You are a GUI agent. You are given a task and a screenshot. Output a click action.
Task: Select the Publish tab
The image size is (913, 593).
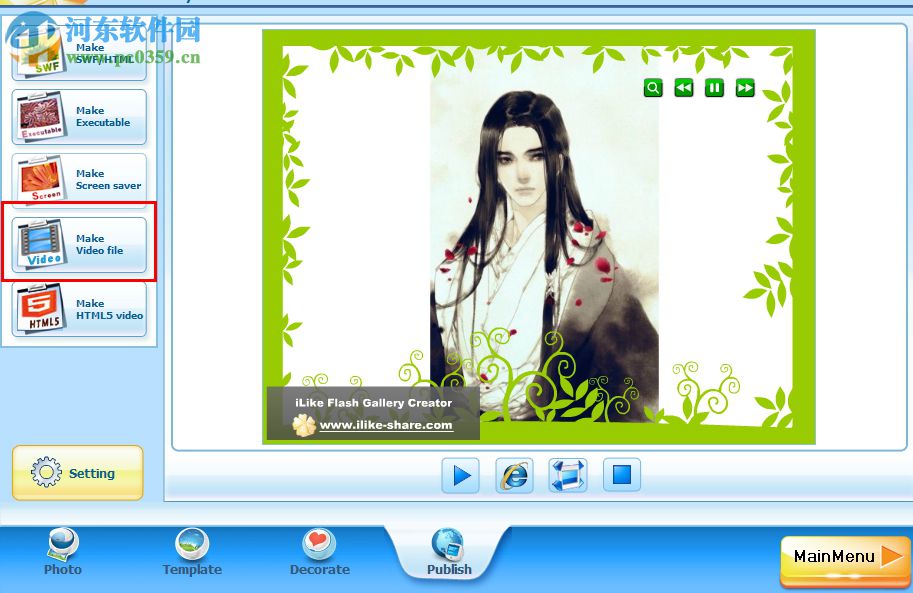449,552
